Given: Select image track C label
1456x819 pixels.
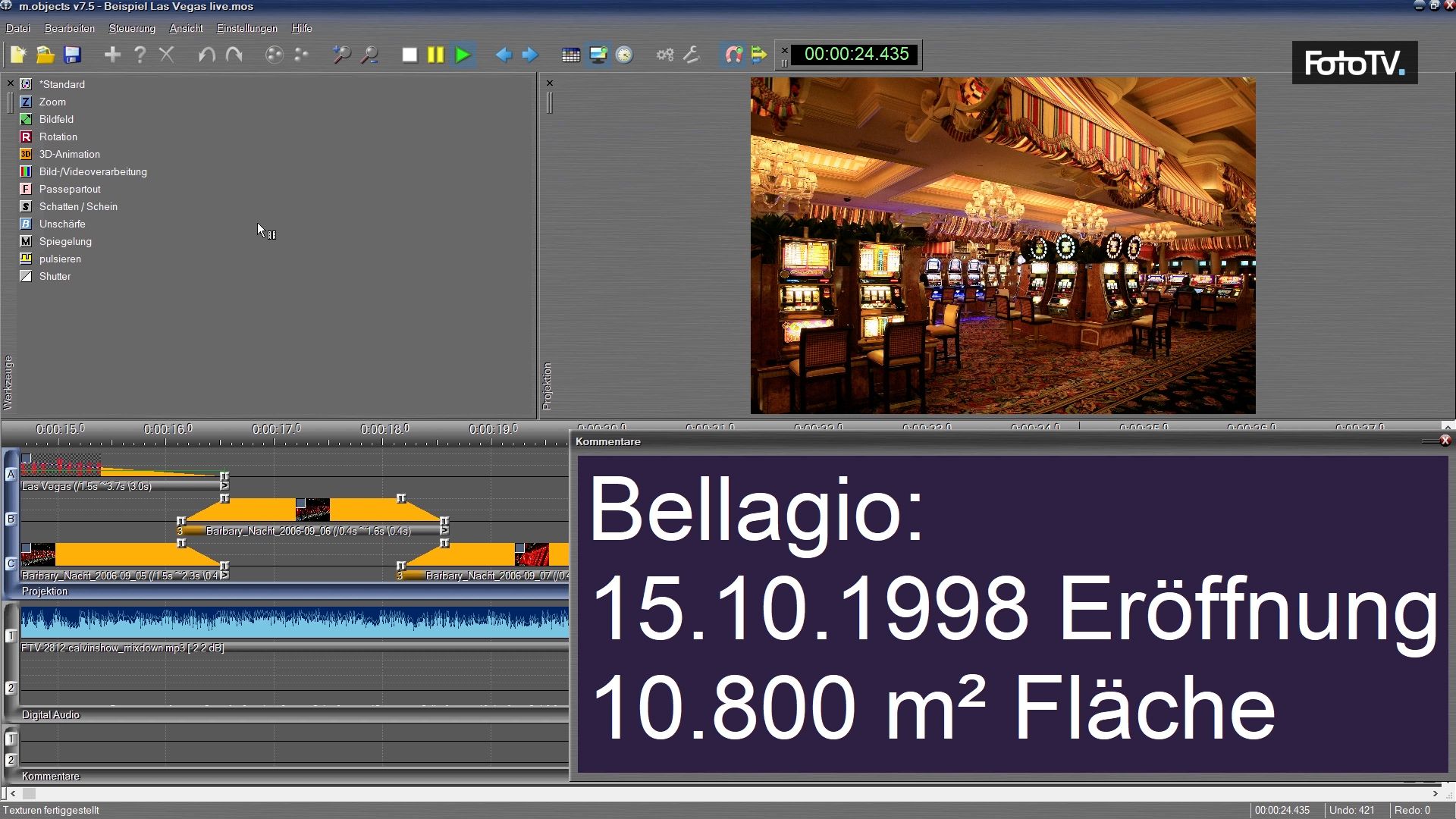Looking at the screenshot, I should click(11, 563).
